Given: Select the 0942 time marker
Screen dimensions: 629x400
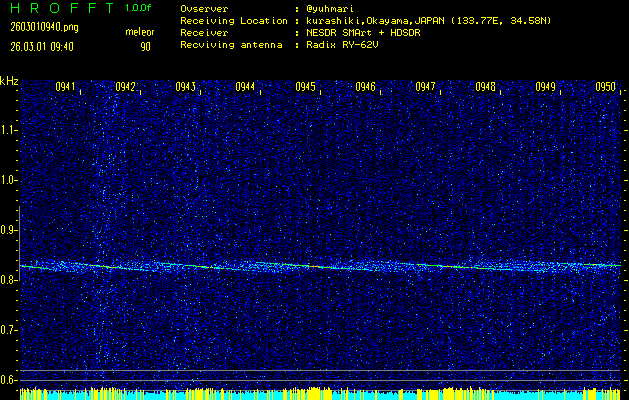Looking at the screenshot, I should point(126,87).
